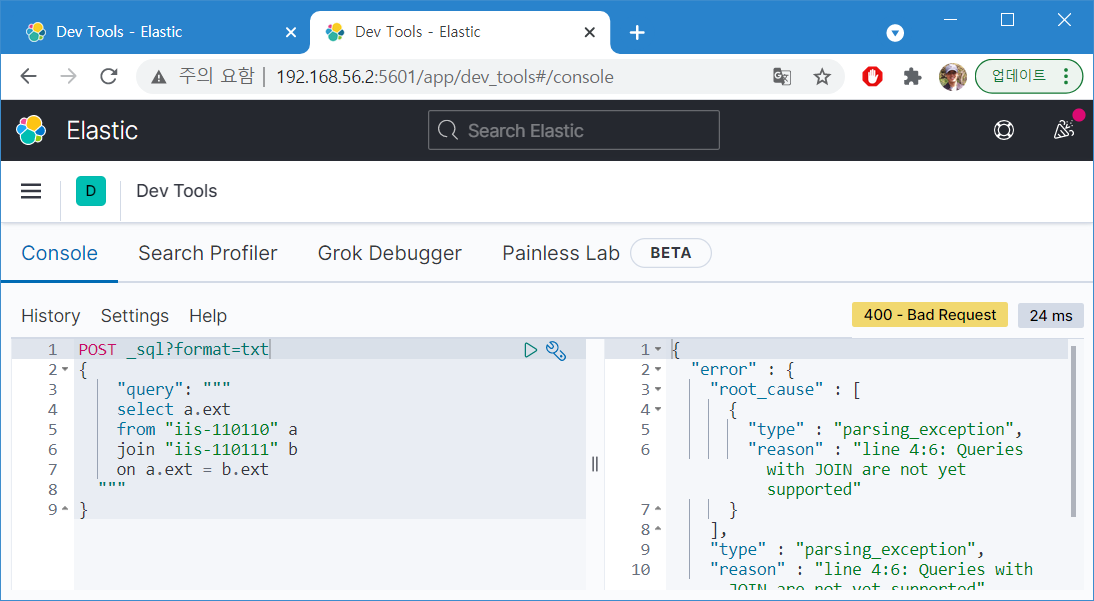Open the Default space 'D' avatar
The height and width of the screenshot is (601, 1094).
(91, 190)
